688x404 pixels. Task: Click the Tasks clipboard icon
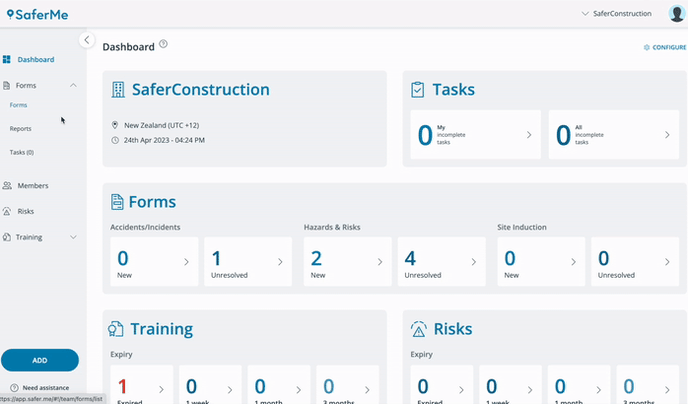(x=418, y=89)
